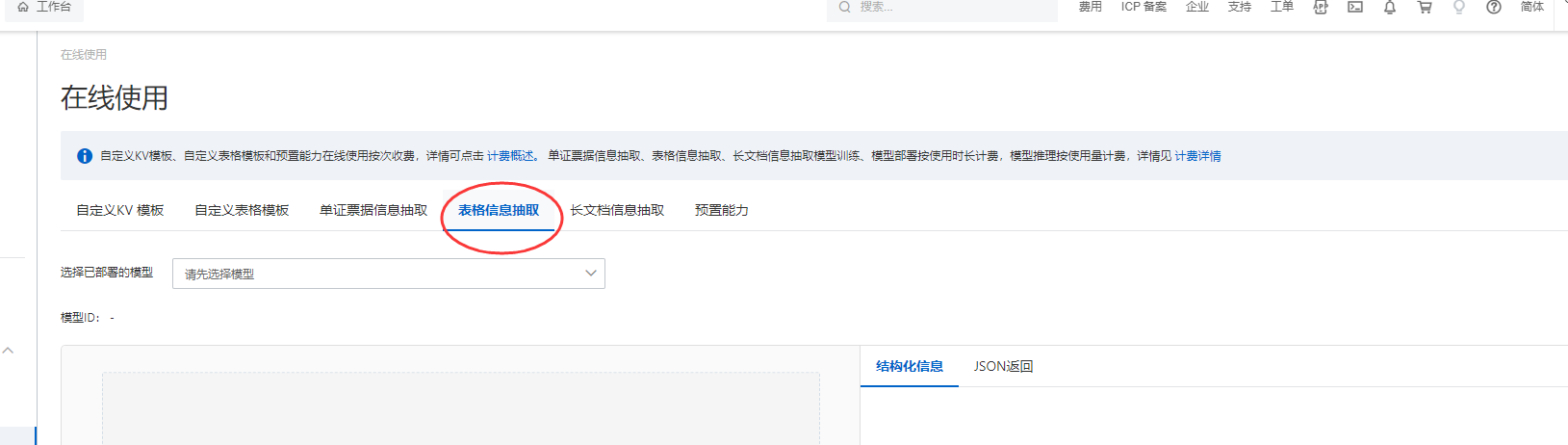The width and height of the screenshot is (1568, 445).
Task: Switch to 长文档信息抽取 tab
Action: [x=617, y=210]
